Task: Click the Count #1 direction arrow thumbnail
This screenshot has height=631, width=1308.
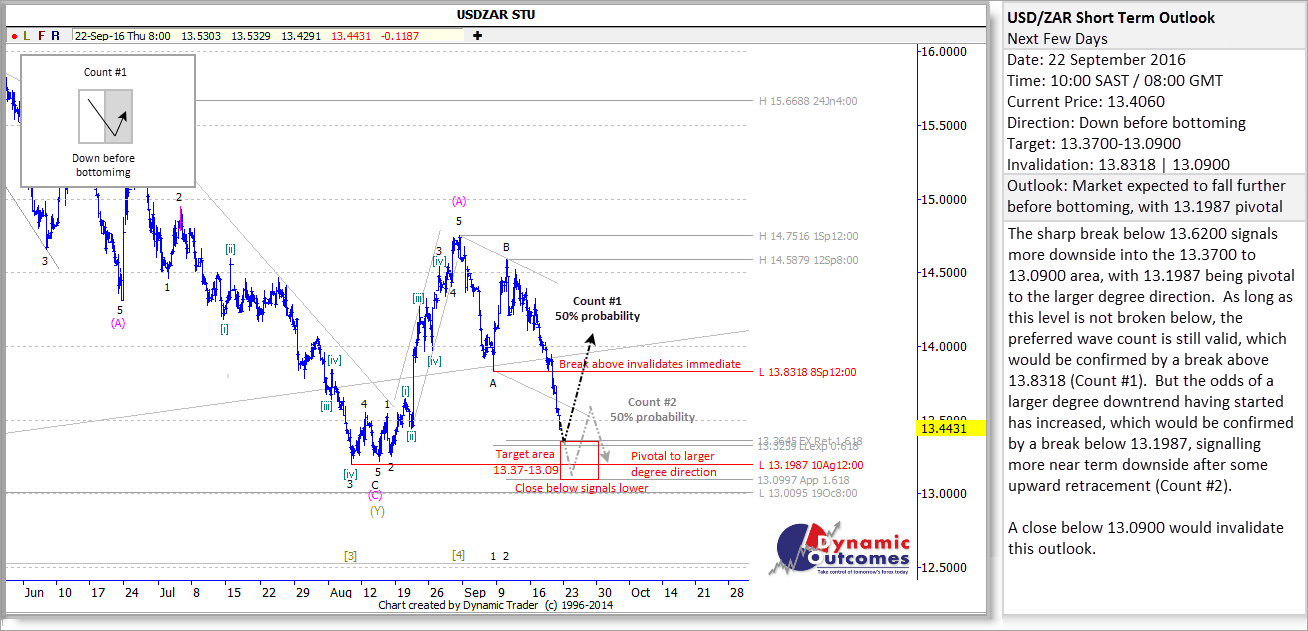Action: point(105,115)
